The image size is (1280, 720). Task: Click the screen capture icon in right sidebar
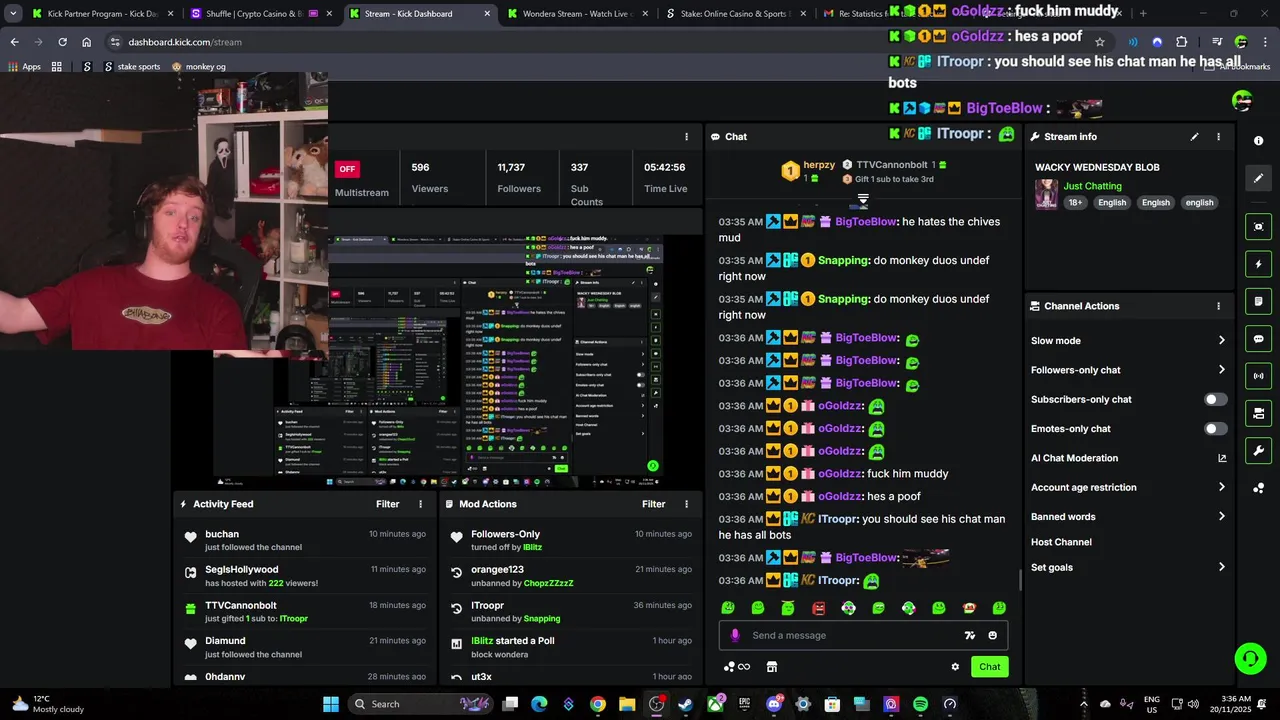click(x=1259, y=227)
